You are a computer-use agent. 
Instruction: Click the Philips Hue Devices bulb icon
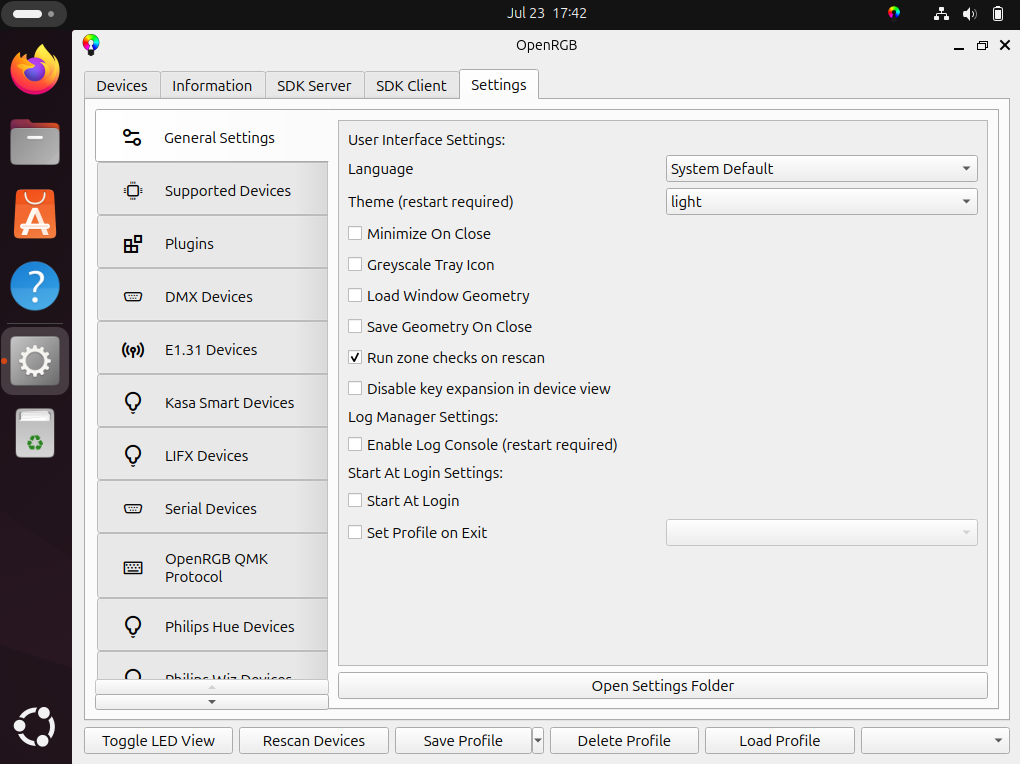click(x=132, y=627)
